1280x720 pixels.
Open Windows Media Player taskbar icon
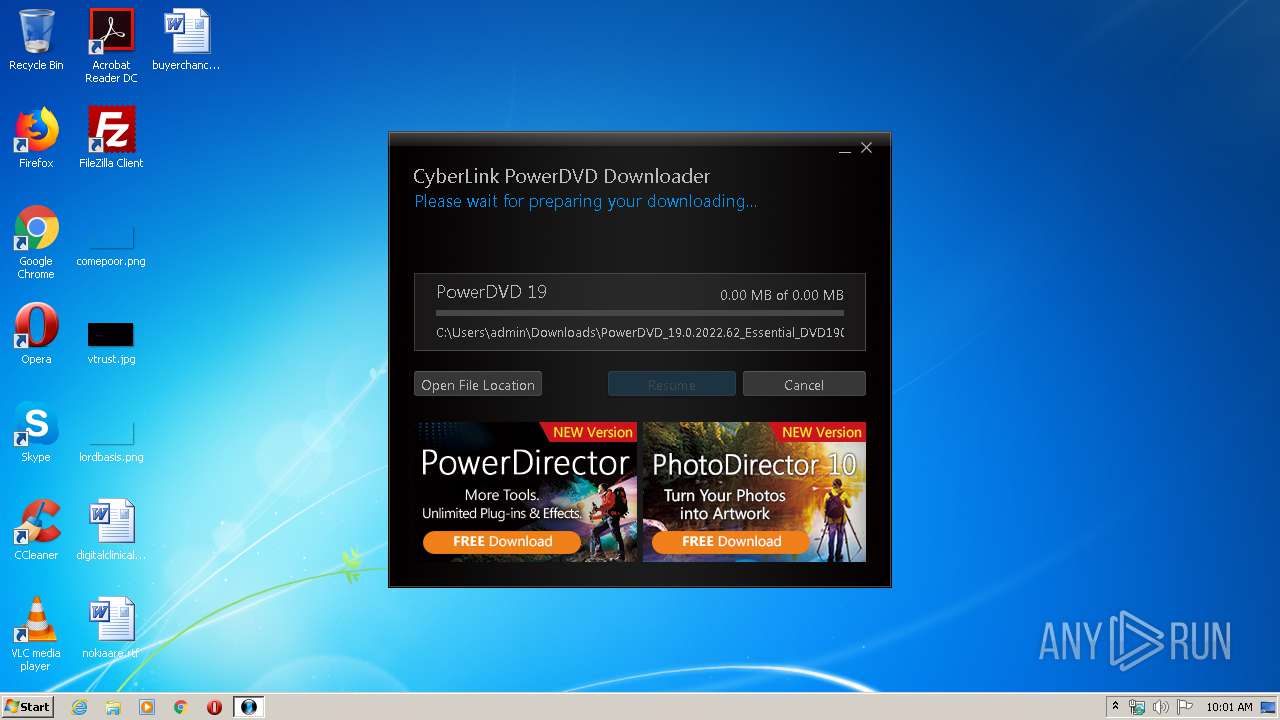(147, 707)
